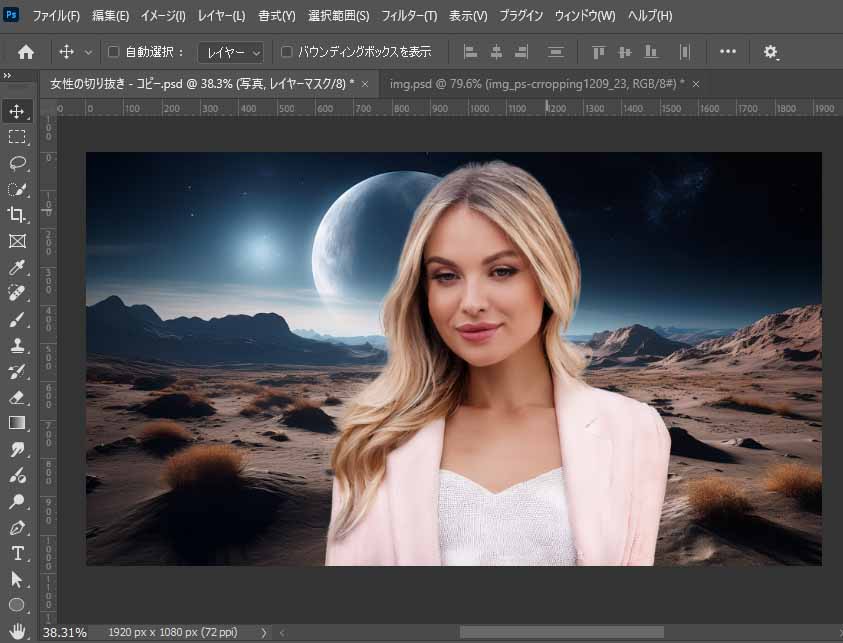
Task: Expand the Move tool preset dropdown arrow
Action: click(x=89, y=52)
